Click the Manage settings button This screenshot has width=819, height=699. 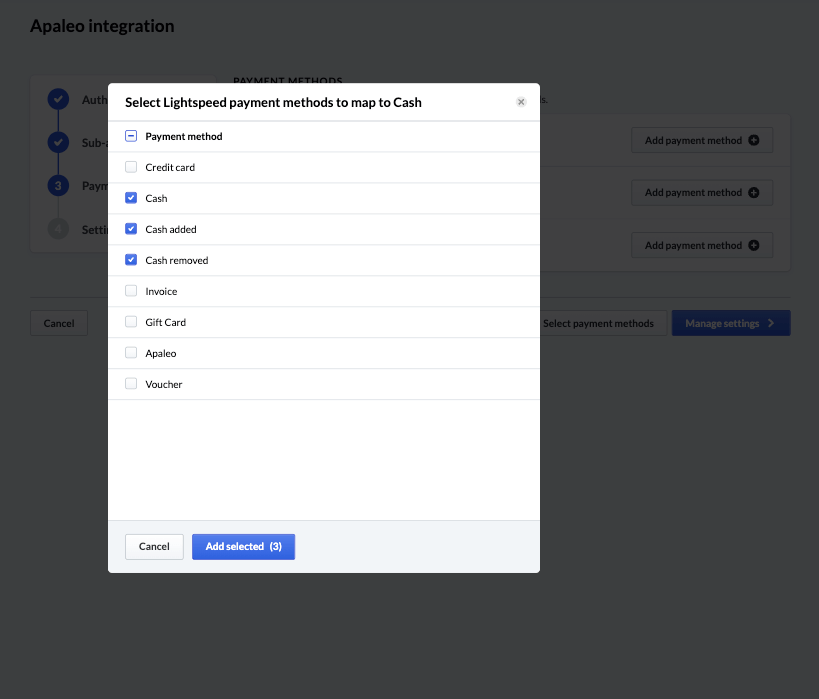[x=730, y=323]
